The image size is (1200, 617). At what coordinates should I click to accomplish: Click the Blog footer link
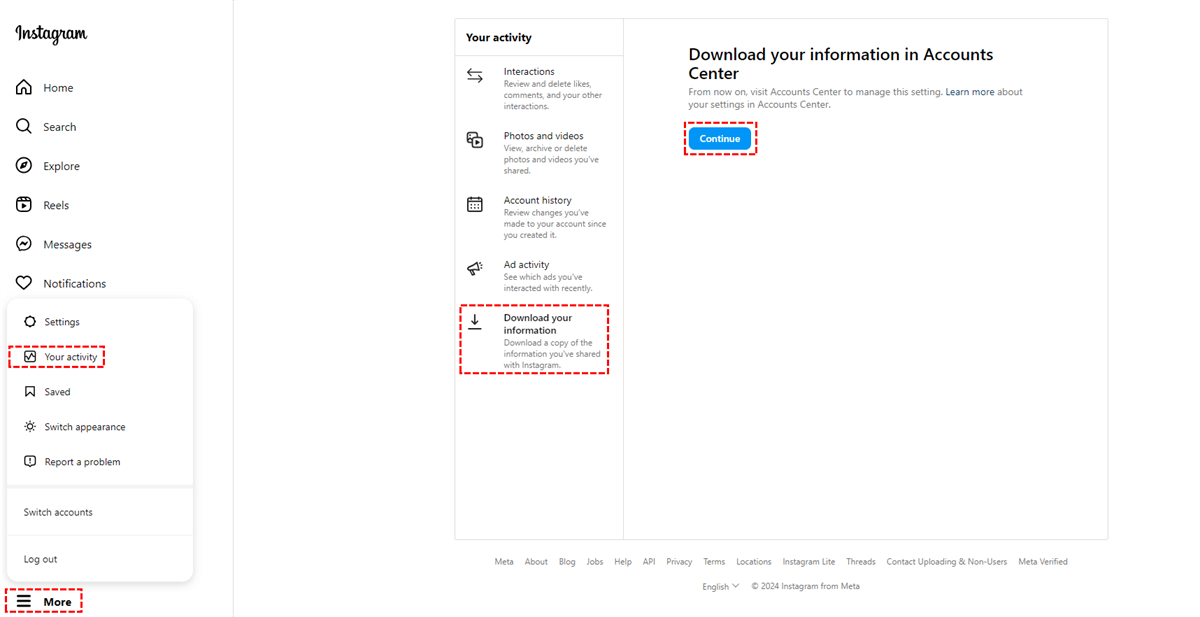567,562
